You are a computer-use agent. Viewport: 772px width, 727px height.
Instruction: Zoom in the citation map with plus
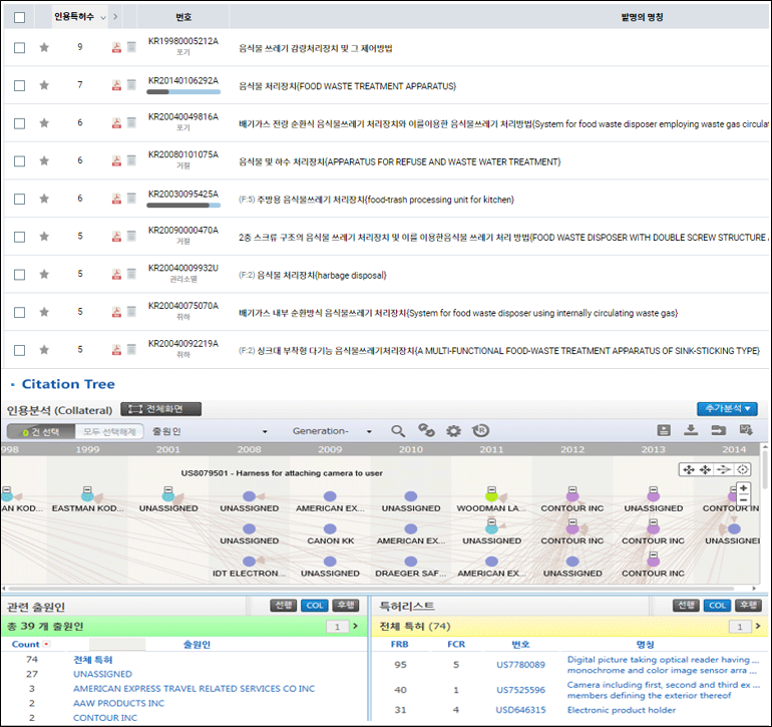pos(743,488)
